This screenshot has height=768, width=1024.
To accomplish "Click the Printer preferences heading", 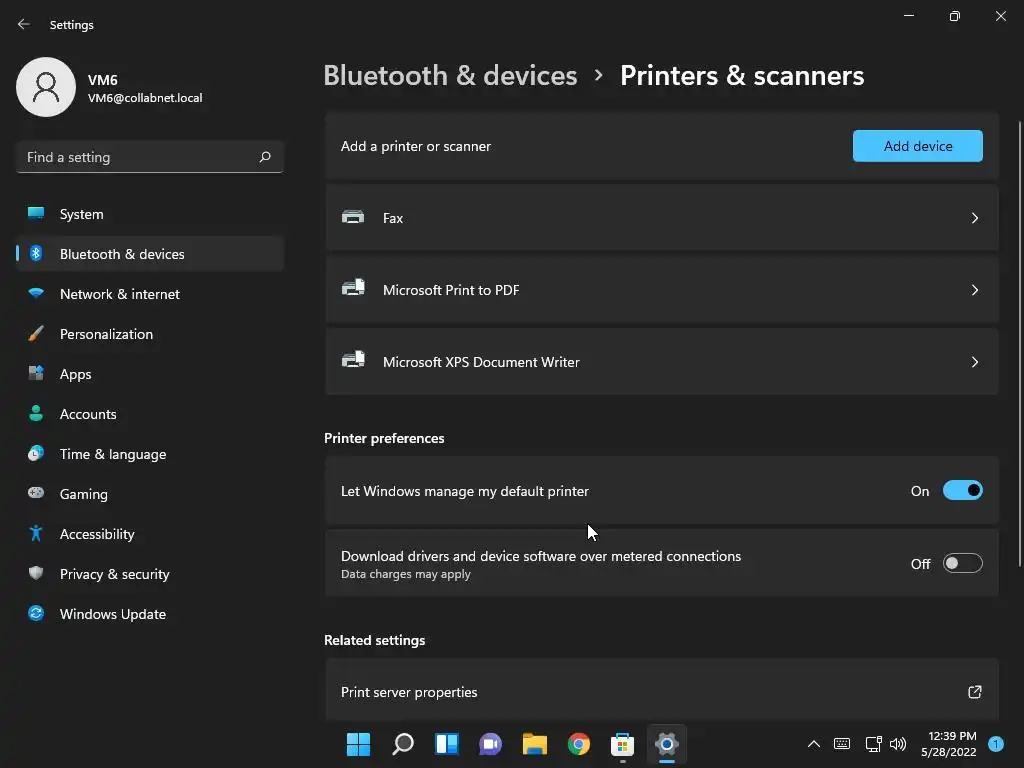I will tap(384, 438).
